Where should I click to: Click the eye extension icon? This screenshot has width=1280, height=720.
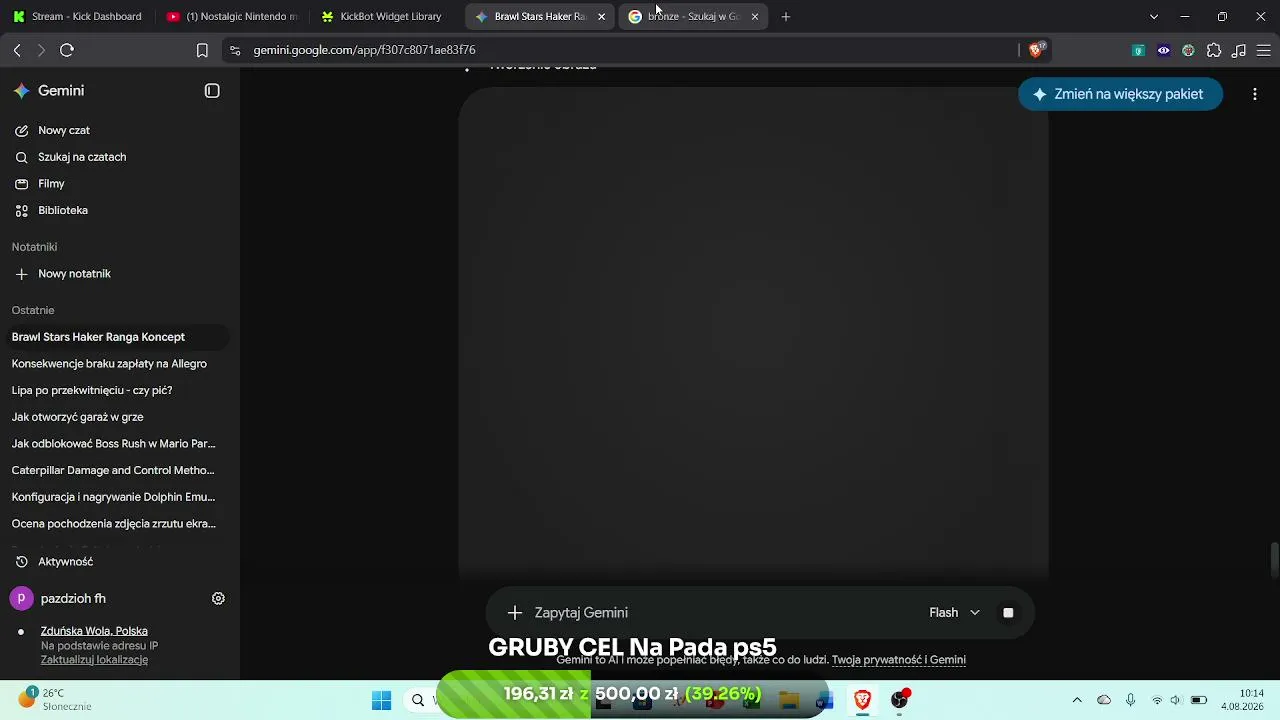[x=1164, y=50]
